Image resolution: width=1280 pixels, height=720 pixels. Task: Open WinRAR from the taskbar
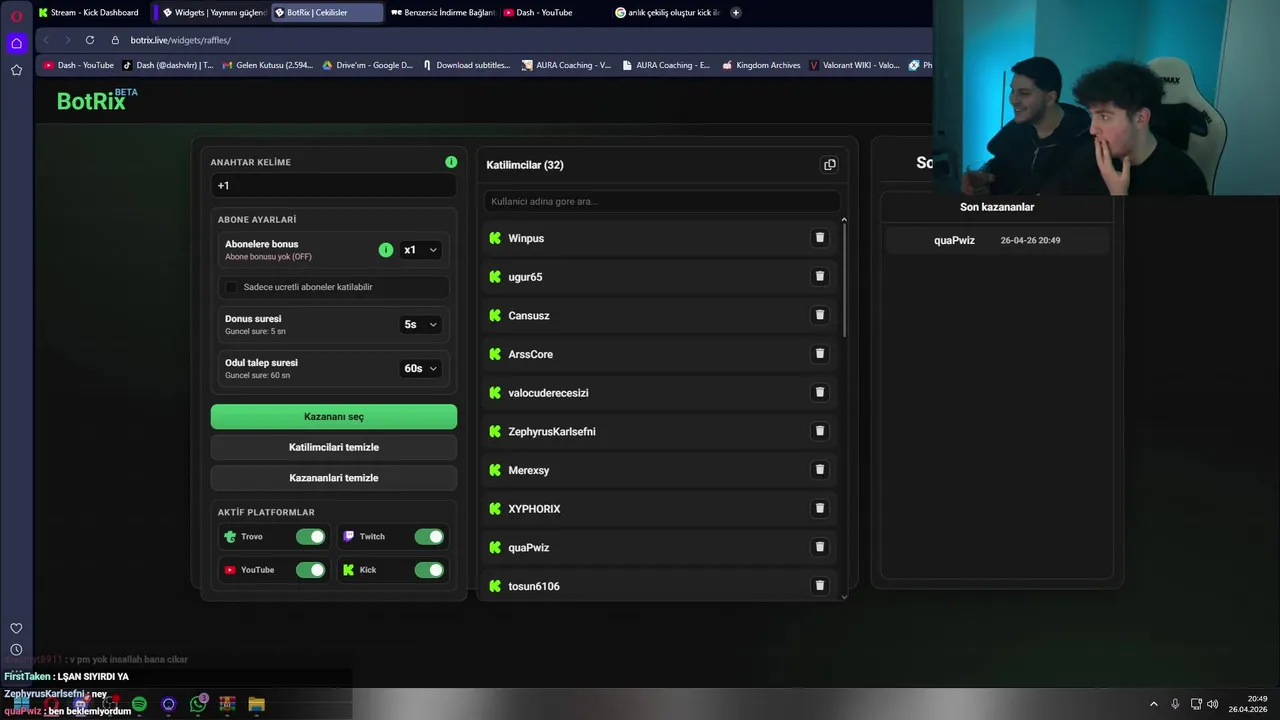[227, 704]
